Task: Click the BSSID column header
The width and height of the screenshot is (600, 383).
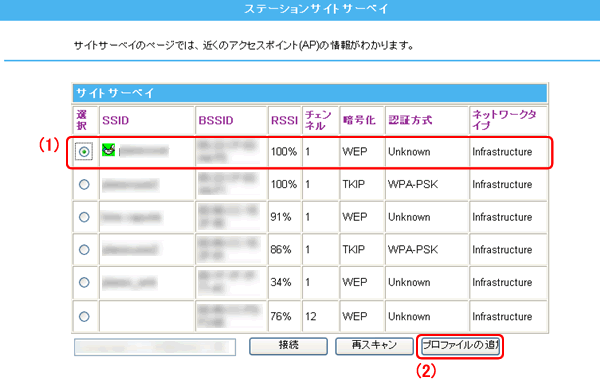Action: pyautogui.click(x=216, y=121)
